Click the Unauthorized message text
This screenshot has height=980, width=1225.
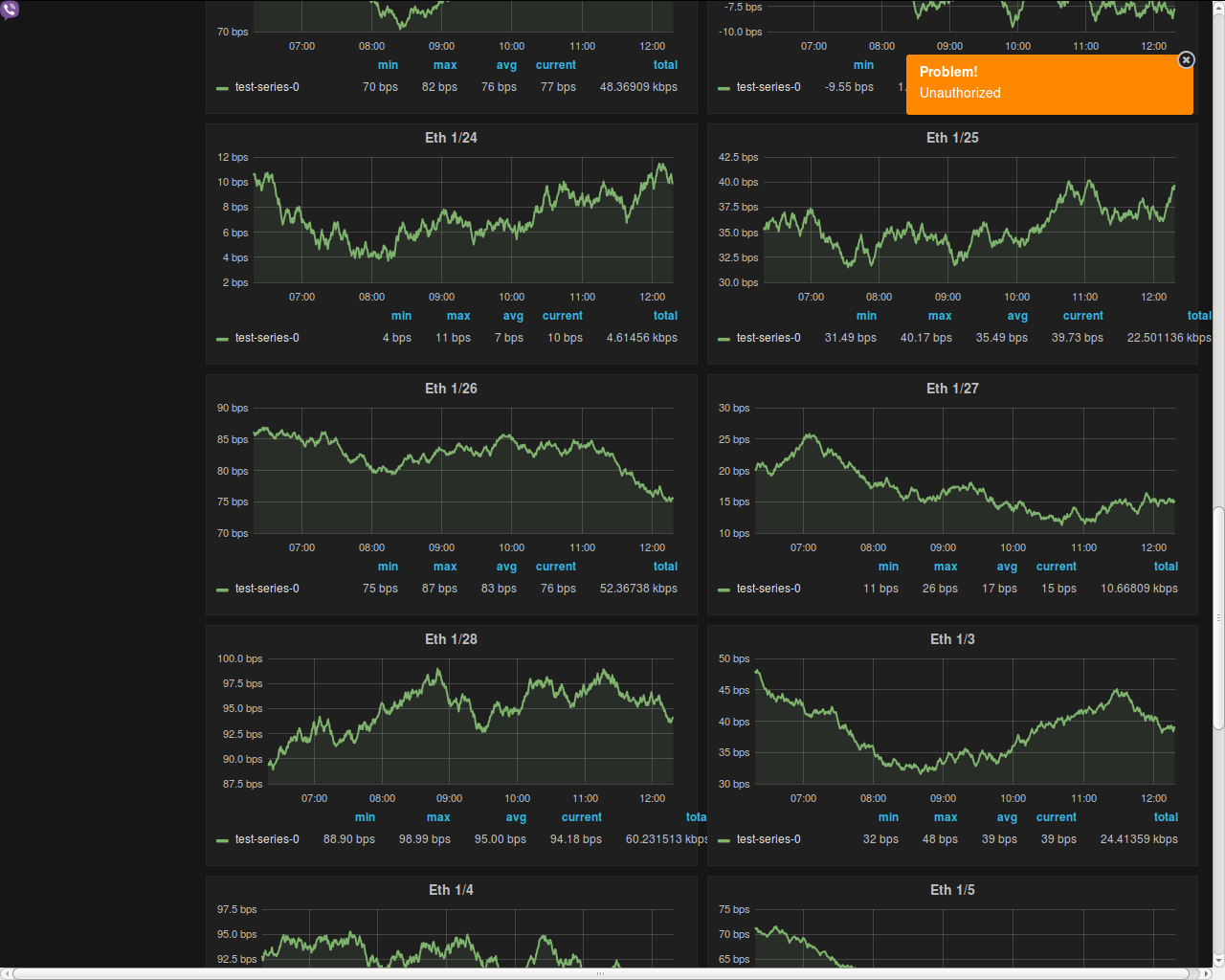coord(960,93)
